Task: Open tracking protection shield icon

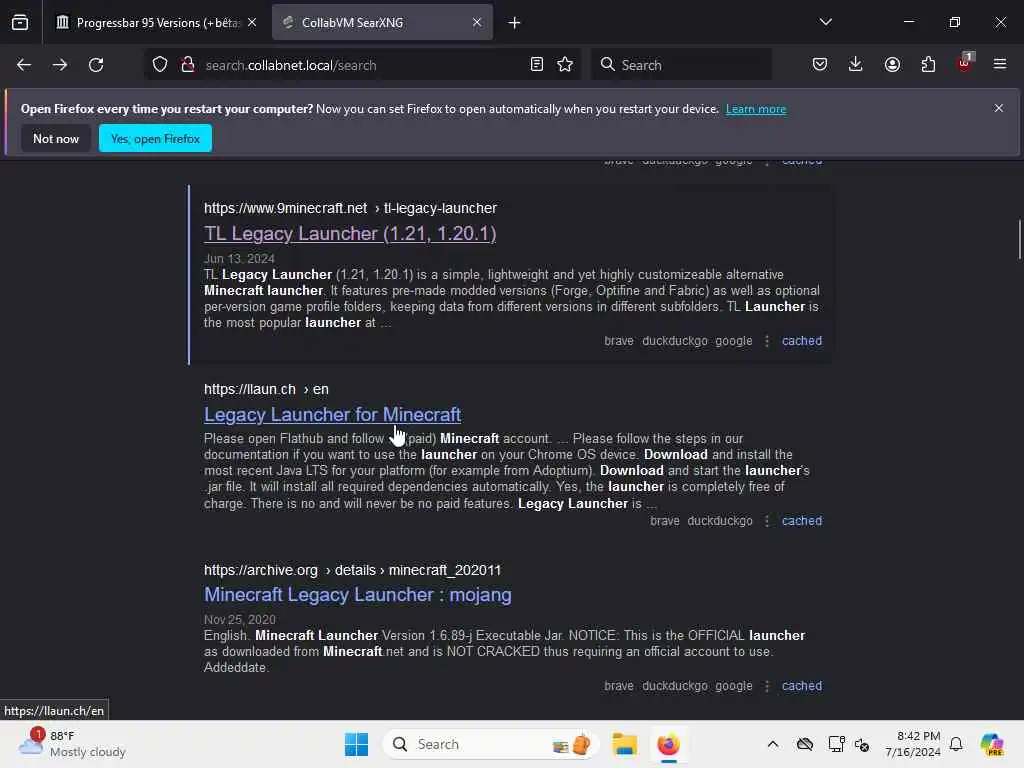Action: pos(160,65)
